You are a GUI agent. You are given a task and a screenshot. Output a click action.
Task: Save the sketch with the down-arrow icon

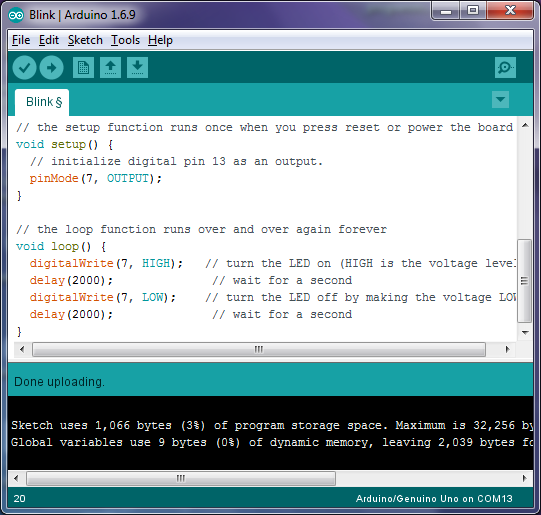(x=137, y=68)
